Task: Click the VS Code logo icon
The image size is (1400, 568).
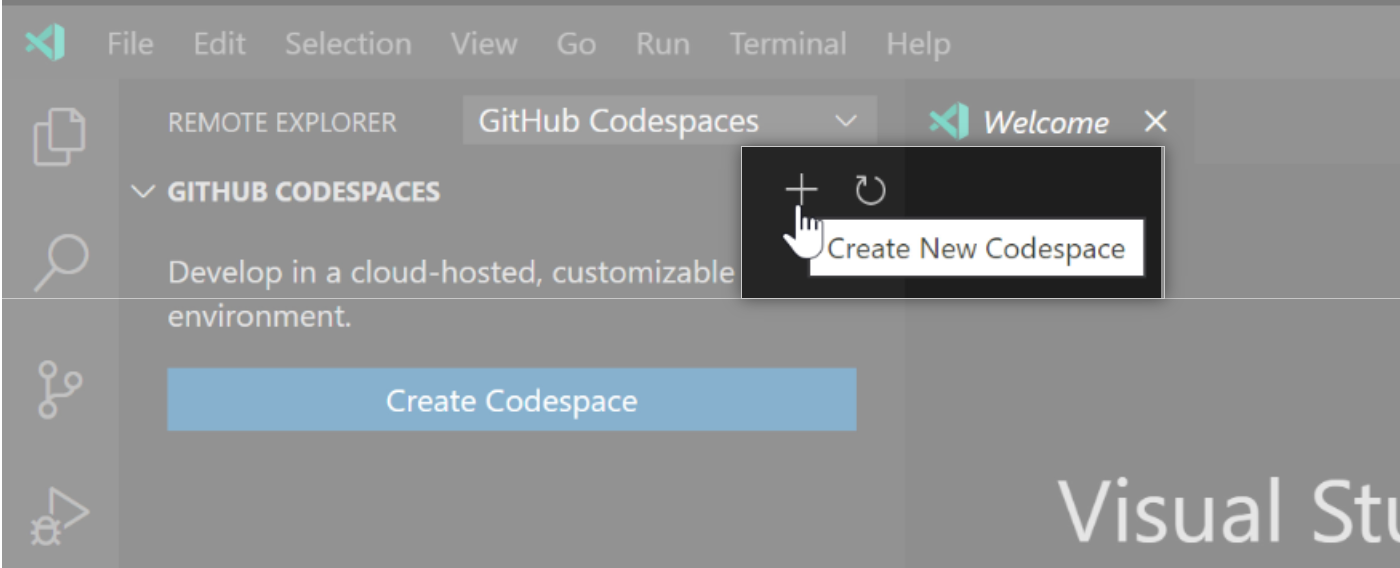Action: tap(45, 43)
